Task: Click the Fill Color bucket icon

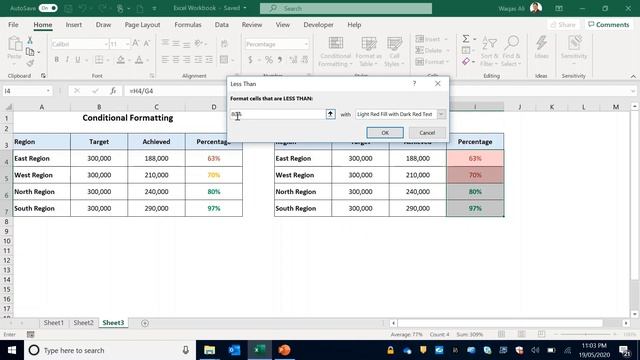Action: (121, 60)
